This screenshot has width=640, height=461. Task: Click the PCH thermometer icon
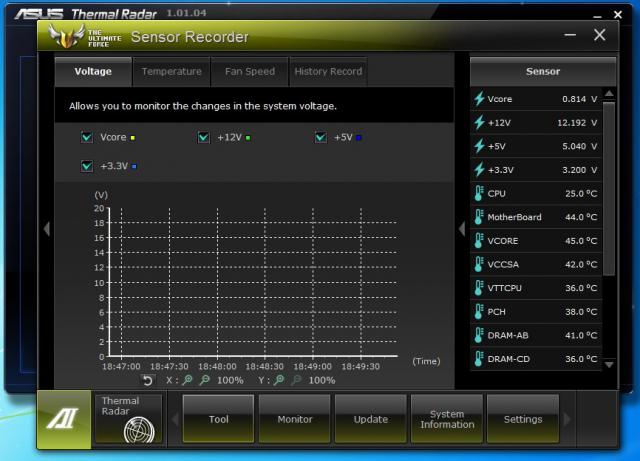(x=479, y=312)
